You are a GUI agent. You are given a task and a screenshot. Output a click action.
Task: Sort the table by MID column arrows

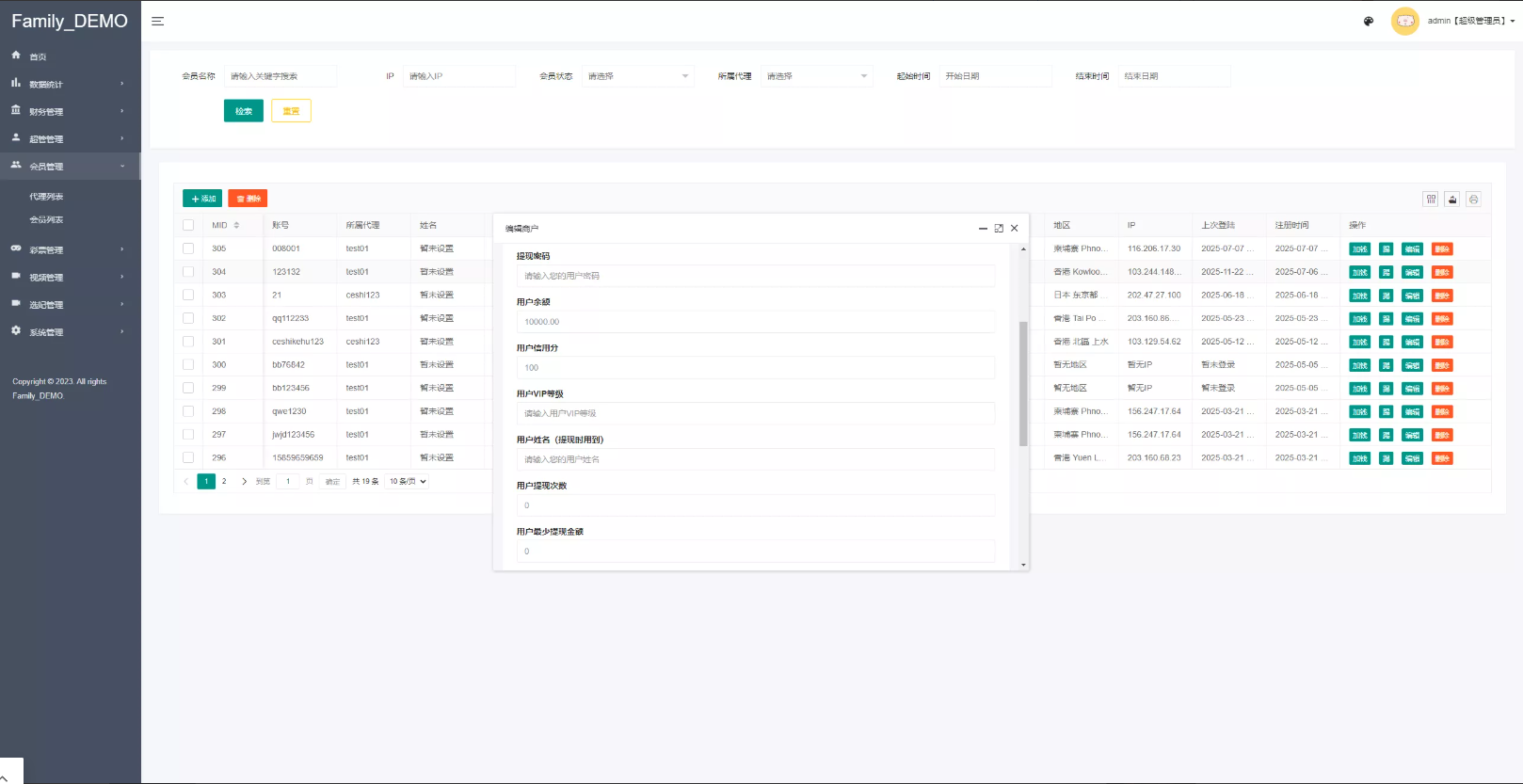pos(236,225)
